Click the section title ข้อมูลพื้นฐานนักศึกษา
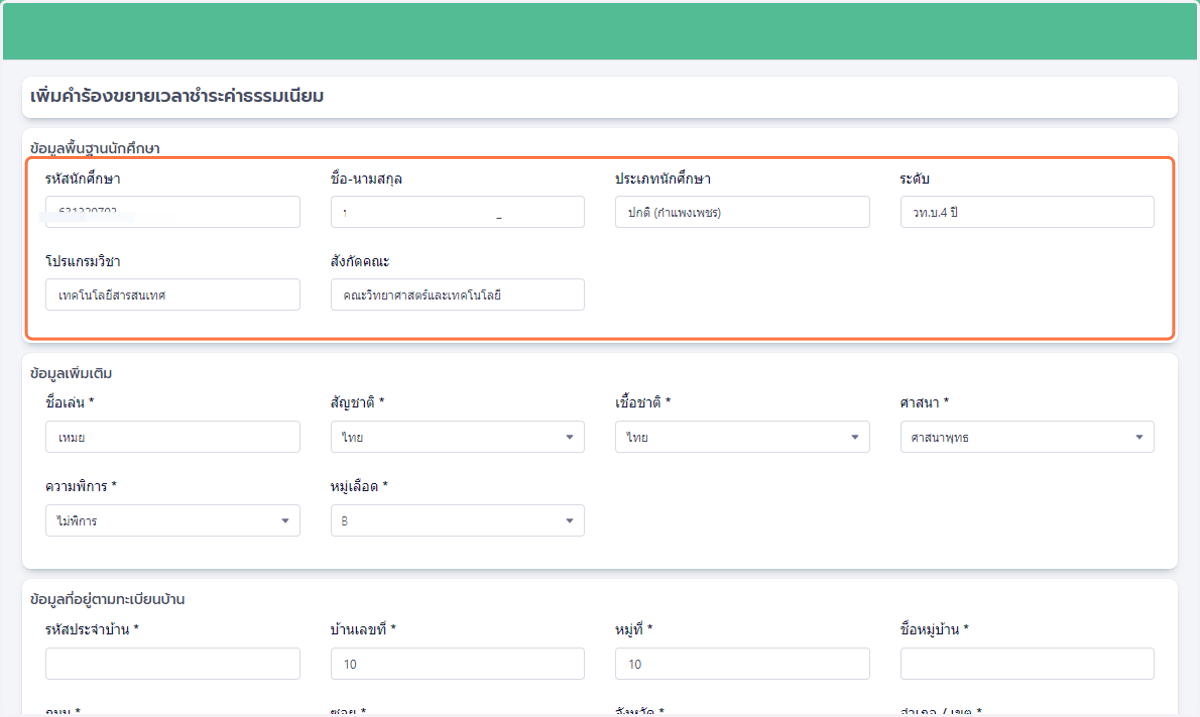Viewport: 1200px width, 717px height. point(95,148)
